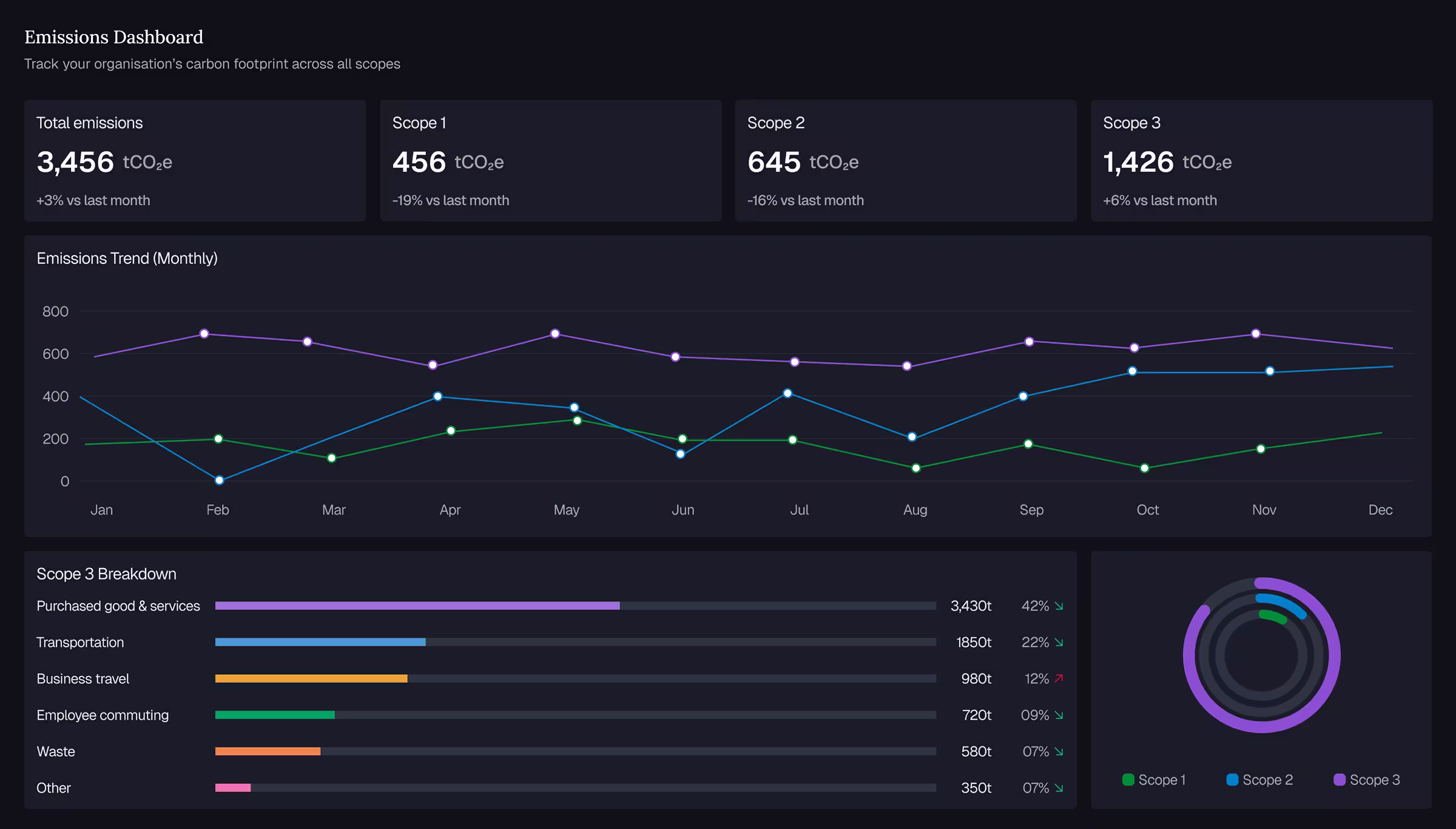Click the red up arrow for Business travel
The image size is (1456, 829).
(1059, 678)
